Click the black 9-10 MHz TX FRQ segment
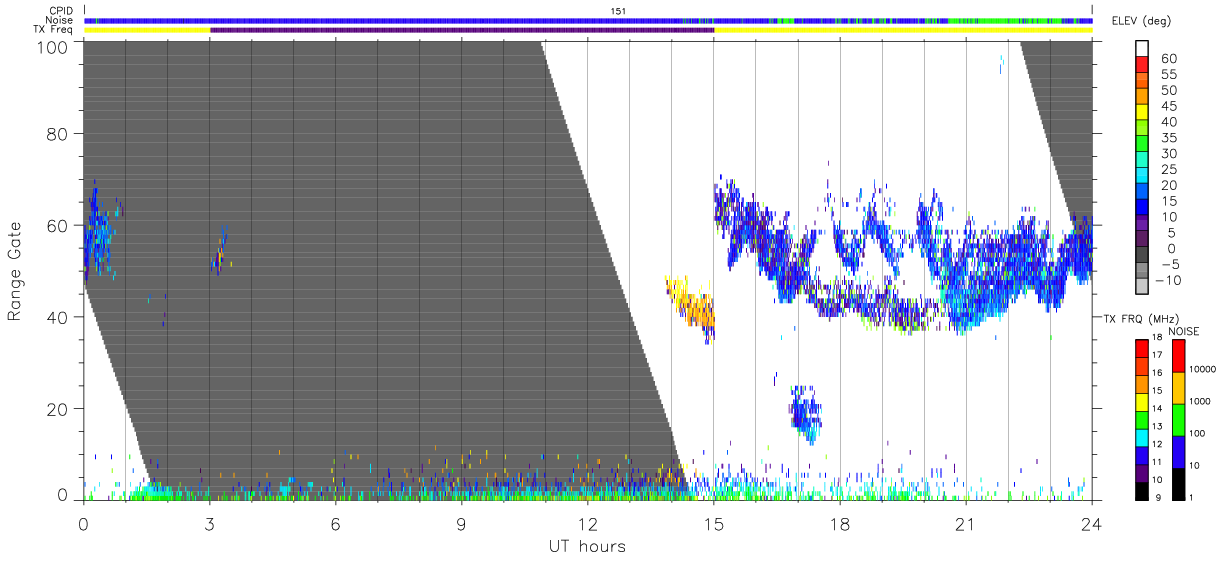1228x567 pixels. click(1142, 489)
